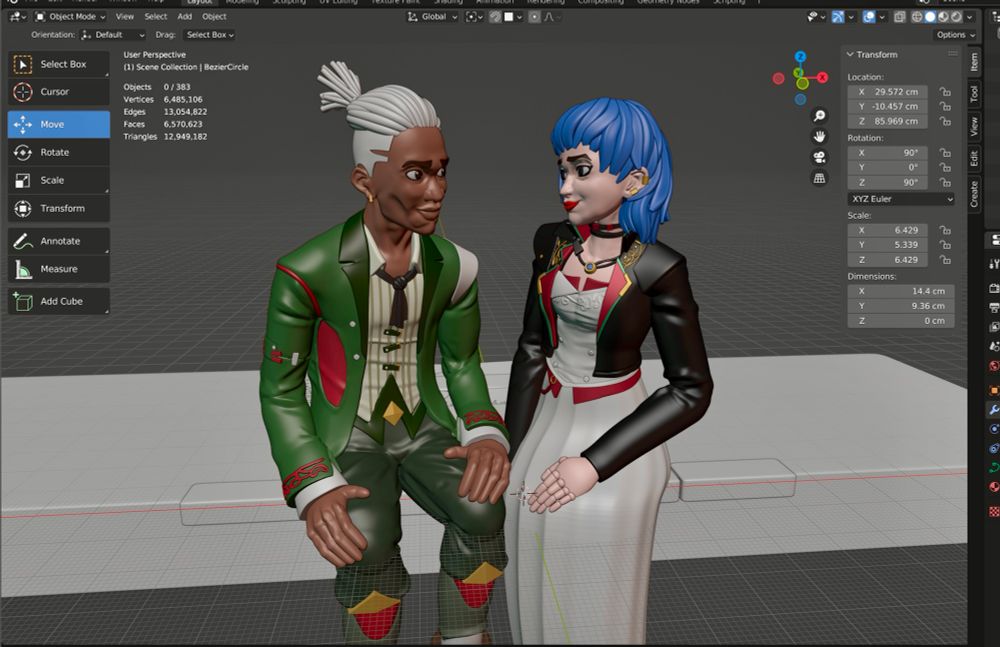Open the orange Object properties tab
The image size is (1000, 647).
pyautogui.click(x=994, y=390)
